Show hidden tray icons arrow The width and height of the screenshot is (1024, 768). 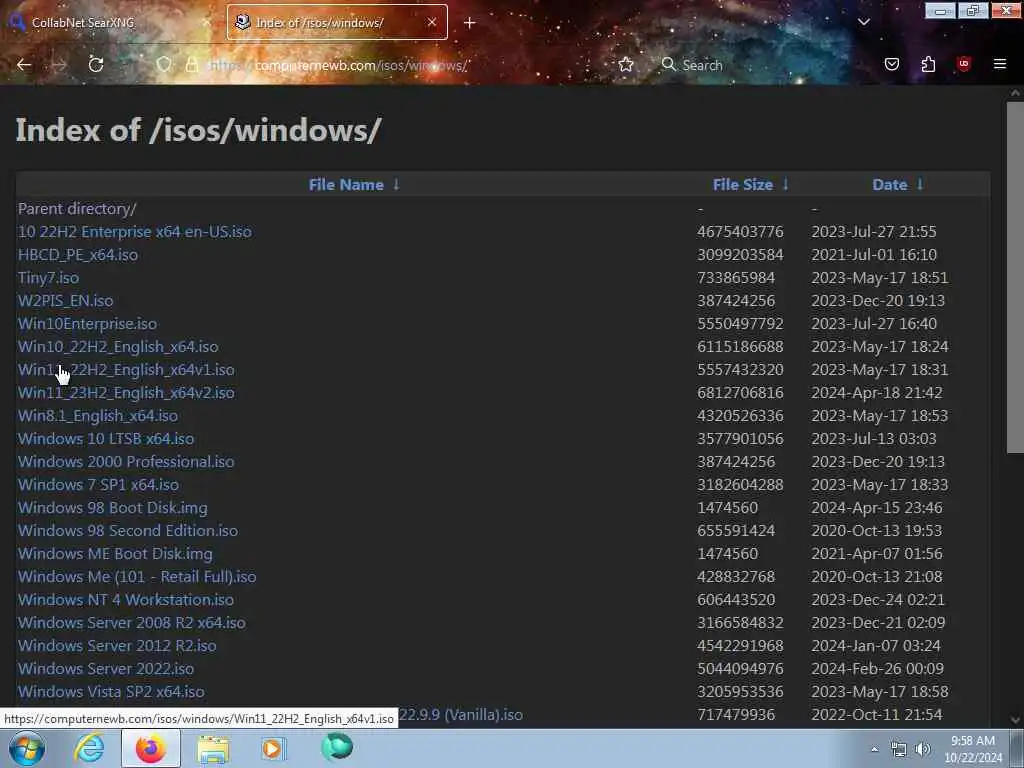874,749
